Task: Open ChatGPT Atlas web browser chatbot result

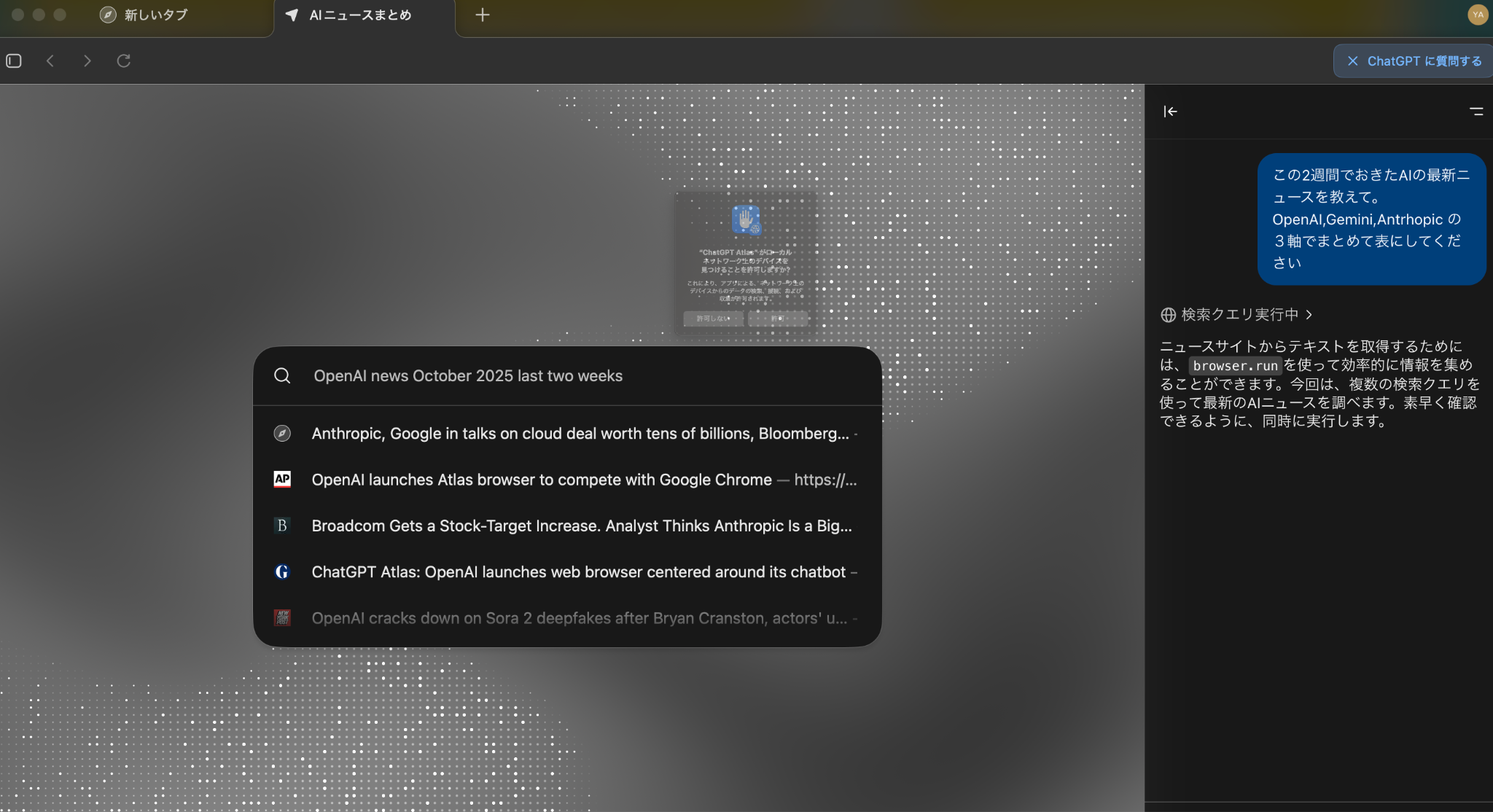Action: (578, 572)
